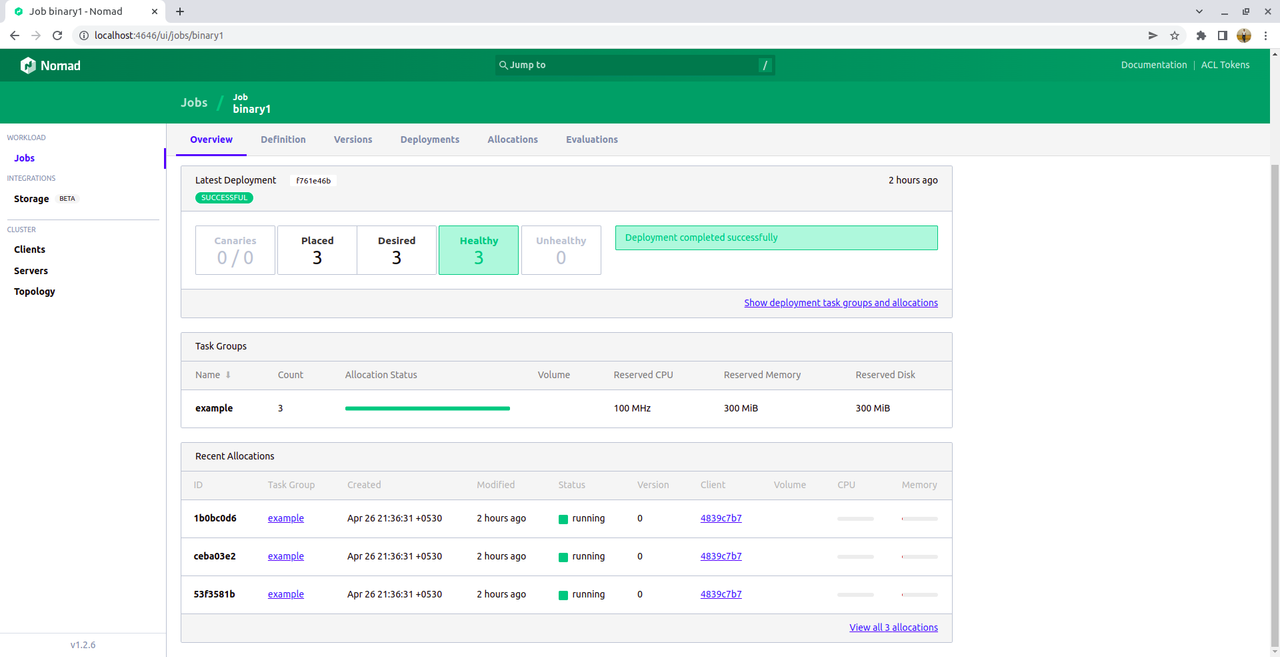Click the Healthy 3 metric box
The height and width of the screenshot is (657, 1280).
(479, 250)
